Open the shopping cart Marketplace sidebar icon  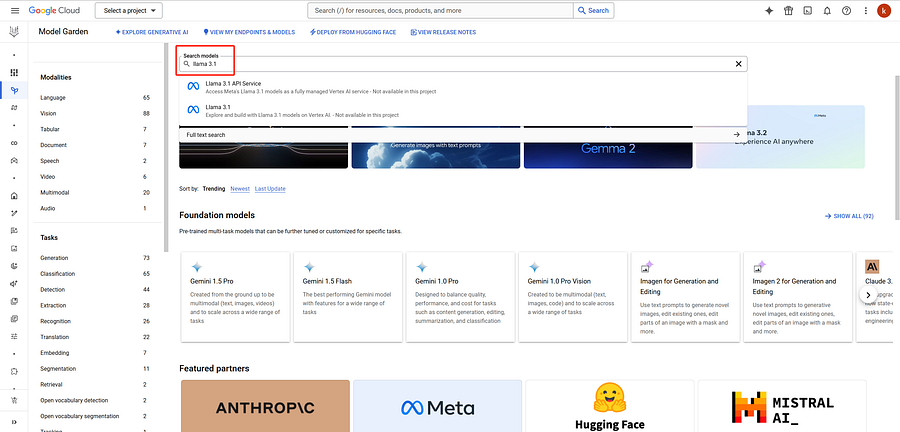(14, 400)
